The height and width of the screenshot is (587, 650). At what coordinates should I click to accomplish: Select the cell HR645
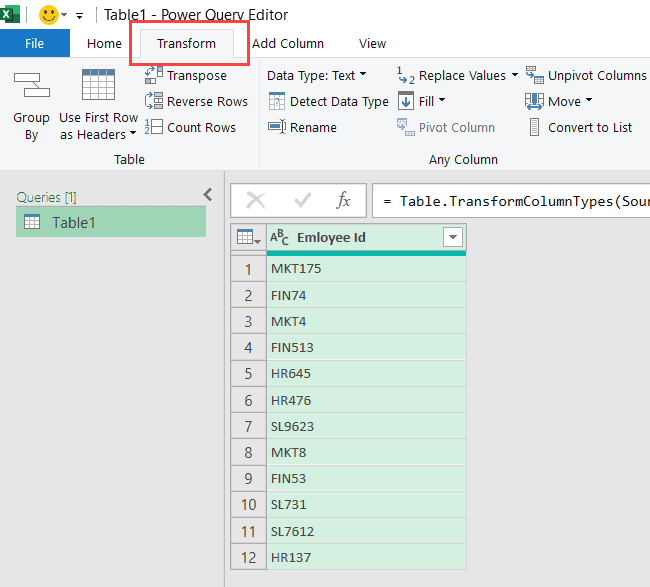tap(366, 374)
